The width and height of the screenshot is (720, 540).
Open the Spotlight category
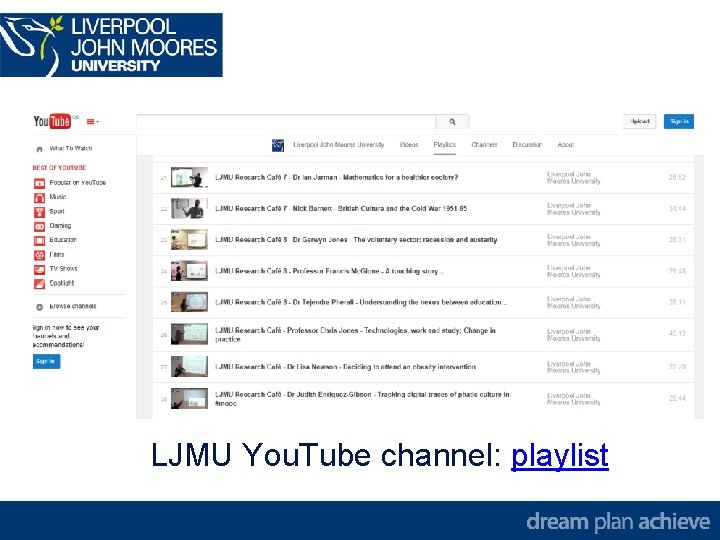coord(62,283)
